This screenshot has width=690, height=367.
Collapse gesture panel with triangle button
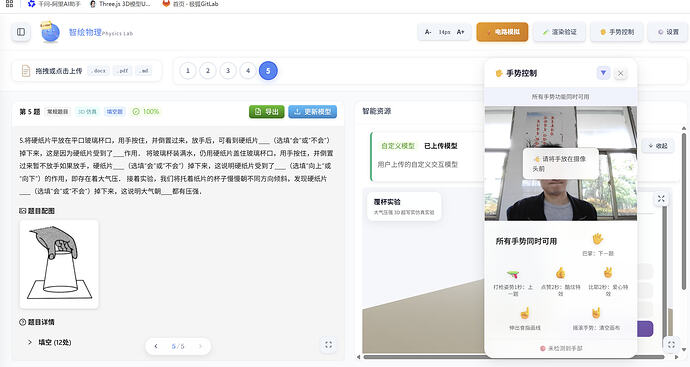pyautogui.click(x=603, y=73)
